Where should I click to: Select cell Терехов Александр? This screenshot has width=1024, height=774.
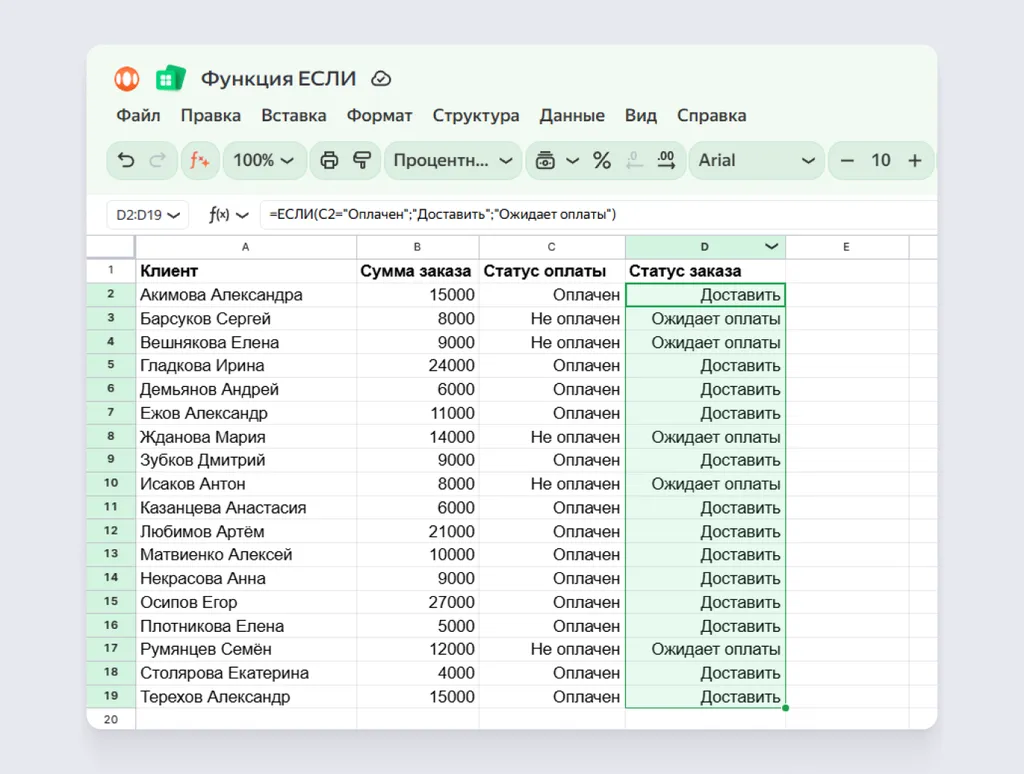246,697
